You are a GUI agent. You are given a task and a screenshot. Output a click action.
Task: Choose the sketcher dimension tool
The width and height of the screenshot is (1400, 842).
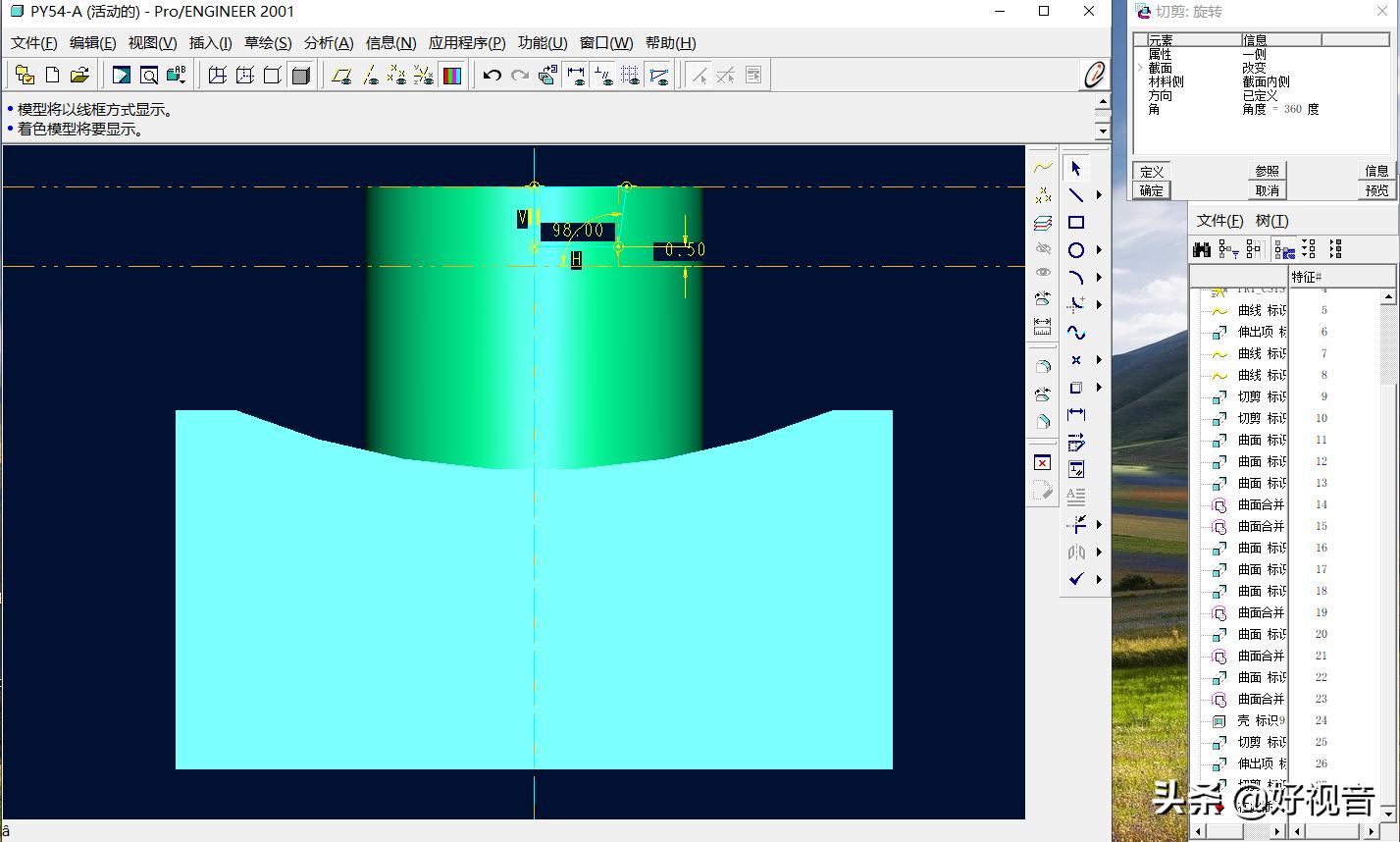coord(1076,415)
